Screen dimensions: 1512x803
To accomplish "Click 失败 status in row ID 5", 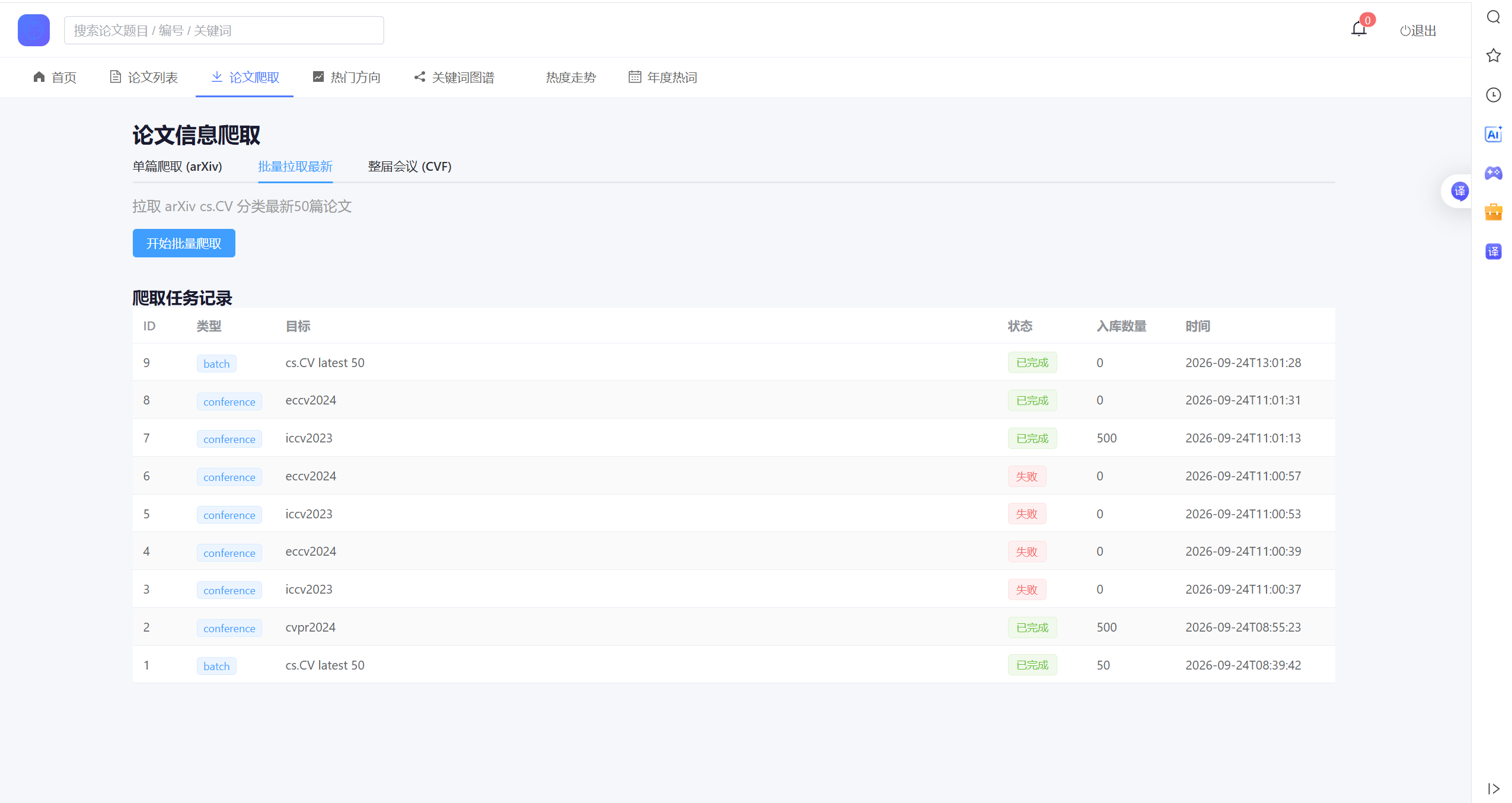I will [1027, 514].
